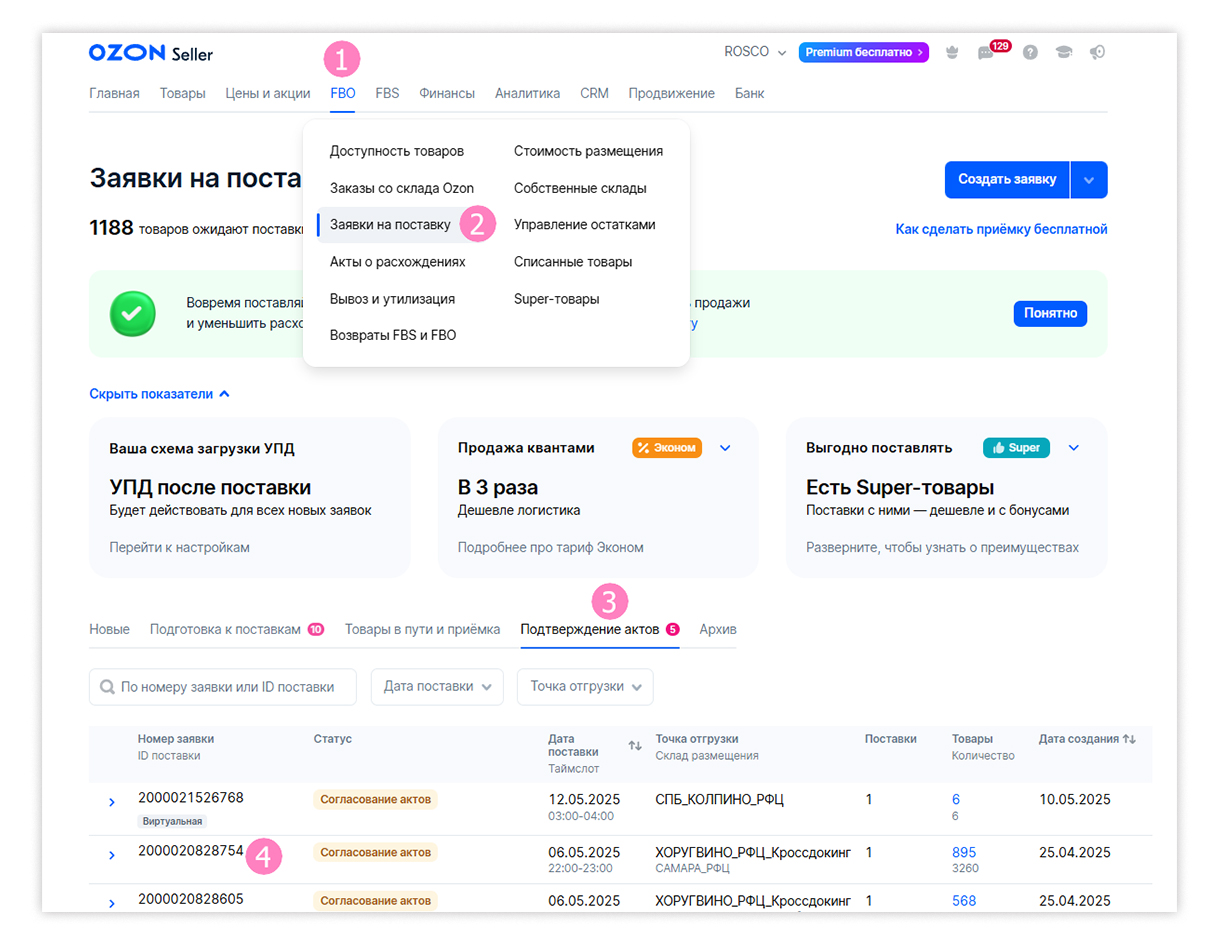Open the Банк top menu item

[x=749, y=93]
